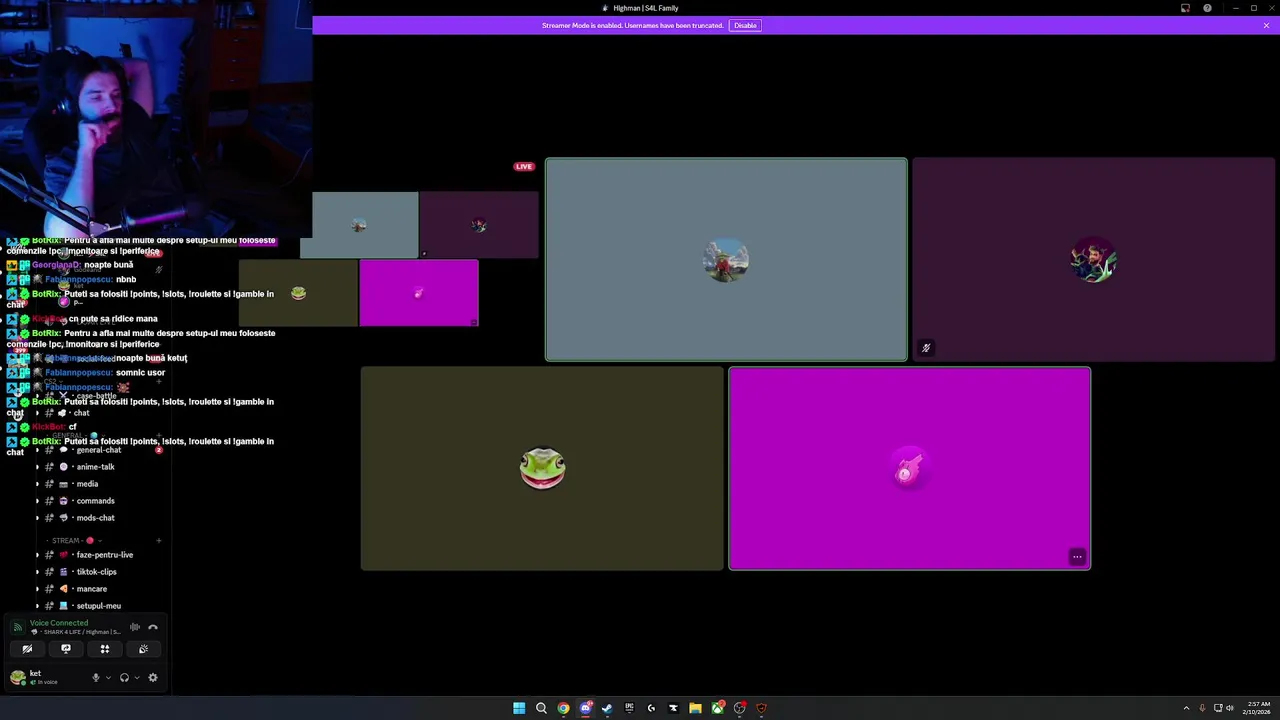
Task: Open the Discord inbox icon in title bar
Action: (1185, 8)
